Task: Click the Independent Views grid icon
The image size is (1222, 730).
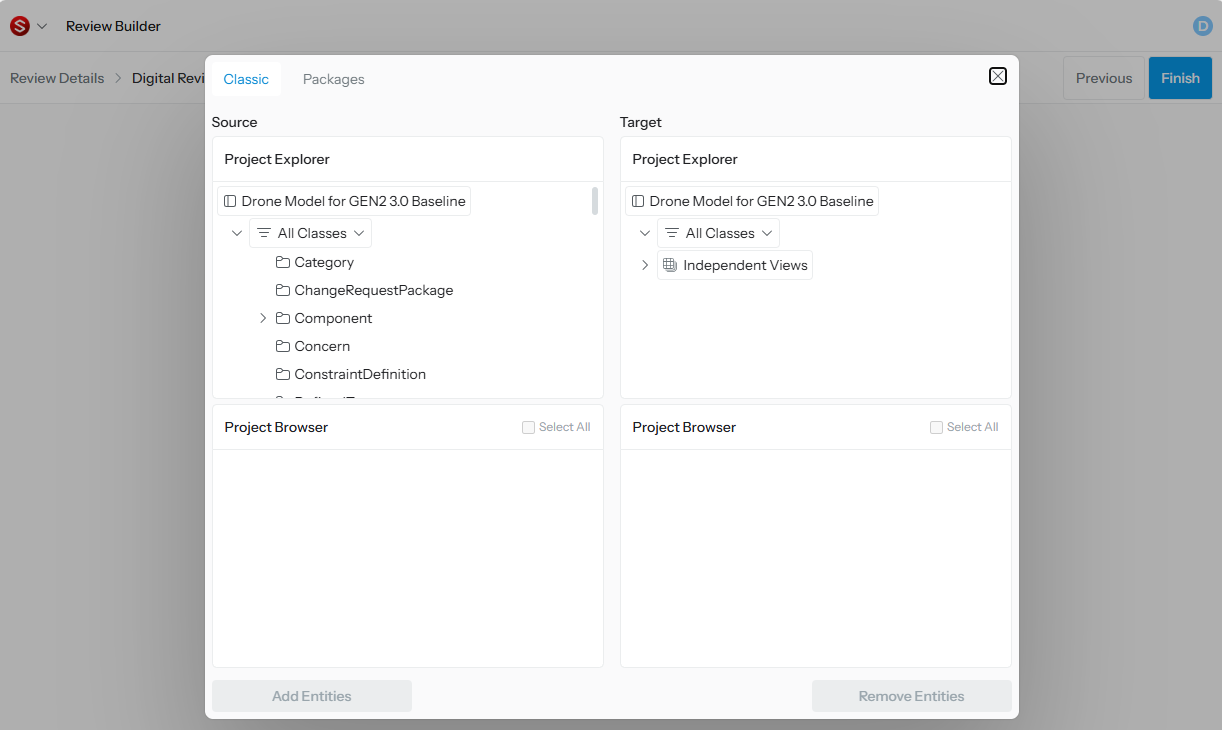Action: coord(670,265)
